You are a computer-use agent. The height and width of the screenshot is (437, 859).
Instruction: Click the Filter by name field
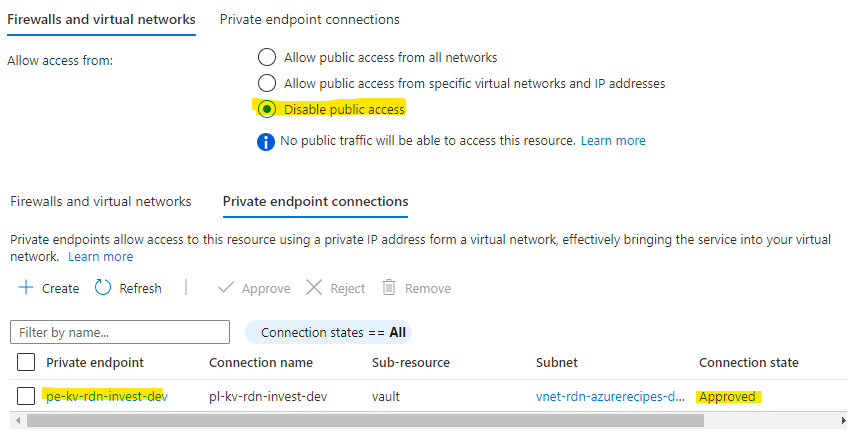click(119, 332)
